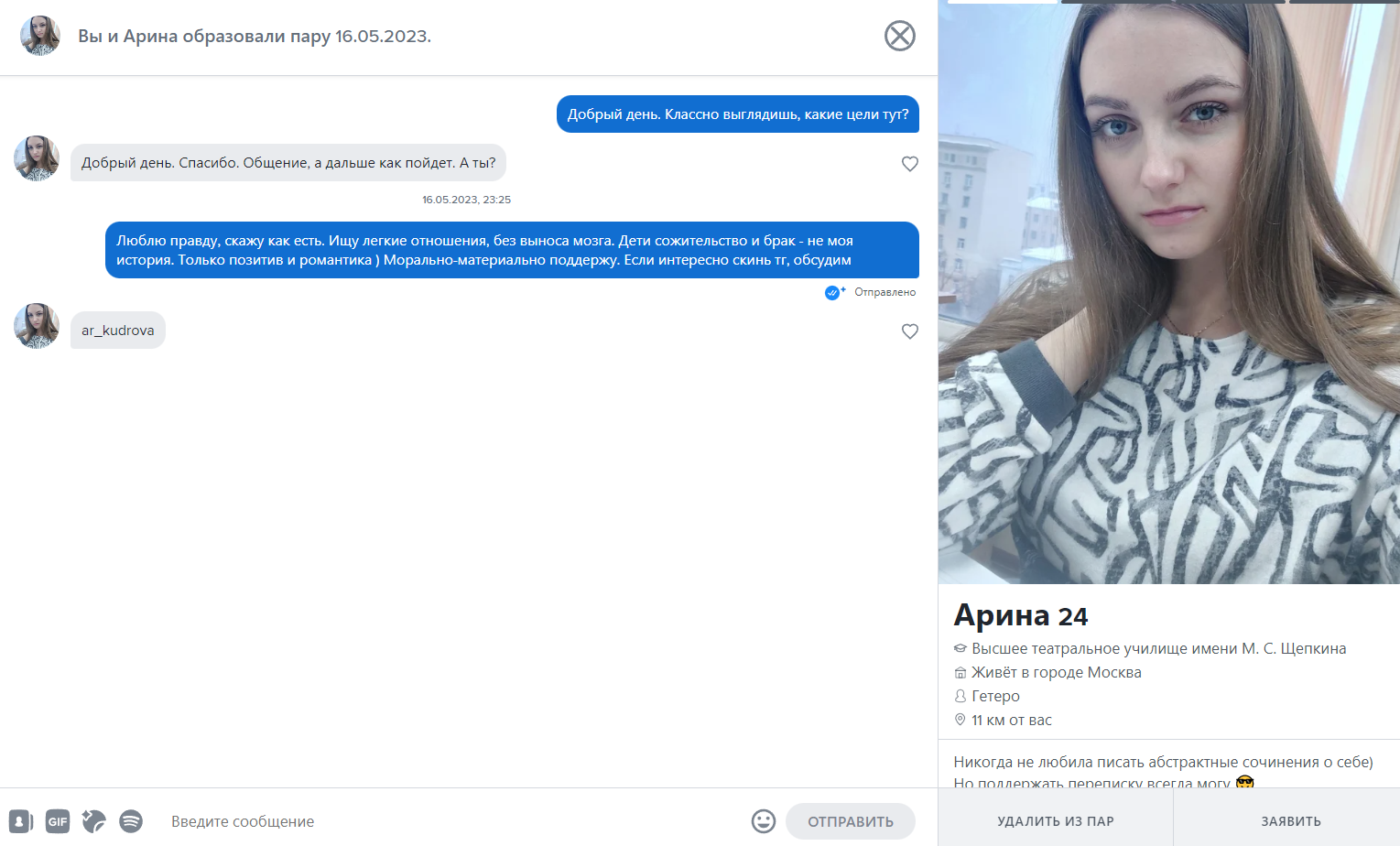Open the contact card icon
Screen dimensions: 1400x846
(x=21, y=821)
